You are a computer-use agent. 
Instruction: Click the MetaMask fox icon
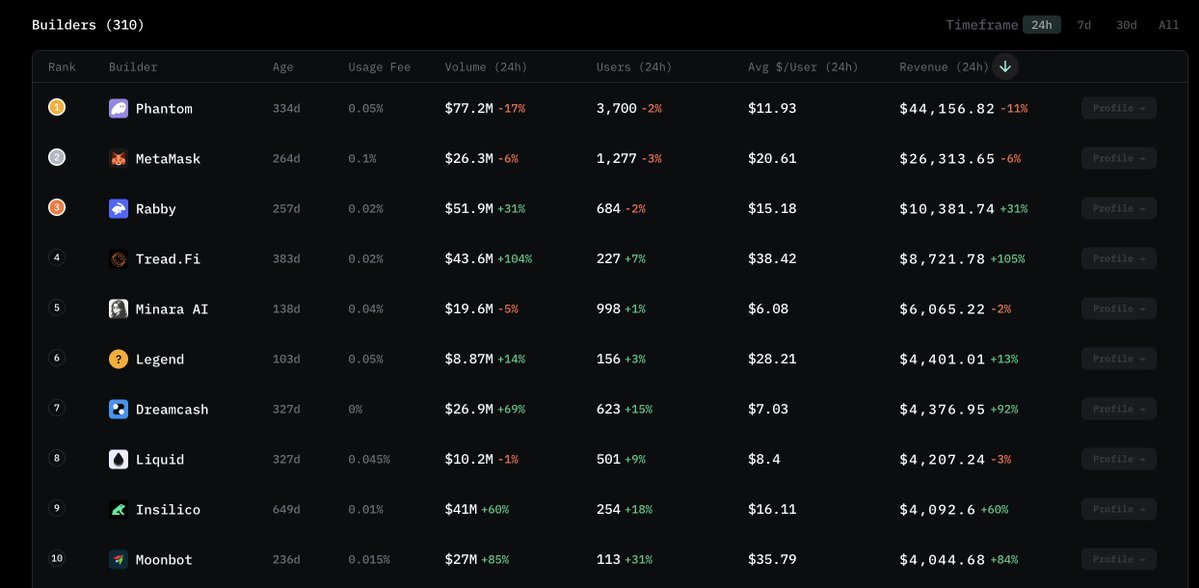pos(119,158)
